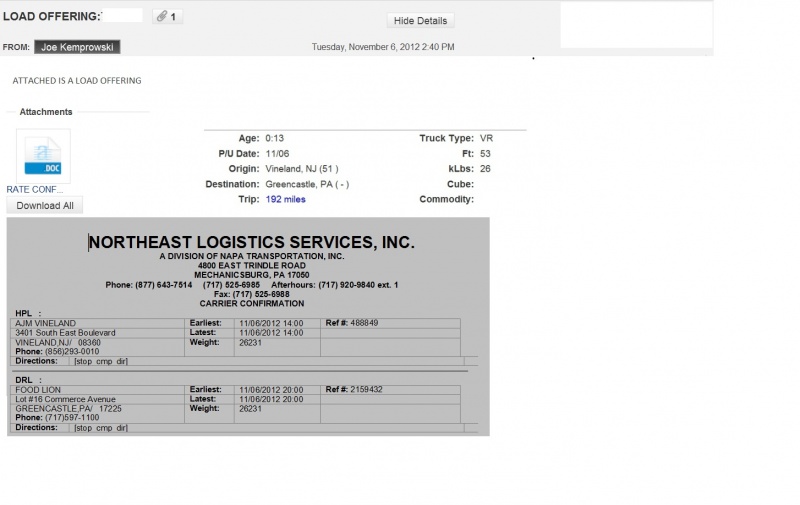
Task: Click the Hide Details button
Action: (x=420, y=21)
